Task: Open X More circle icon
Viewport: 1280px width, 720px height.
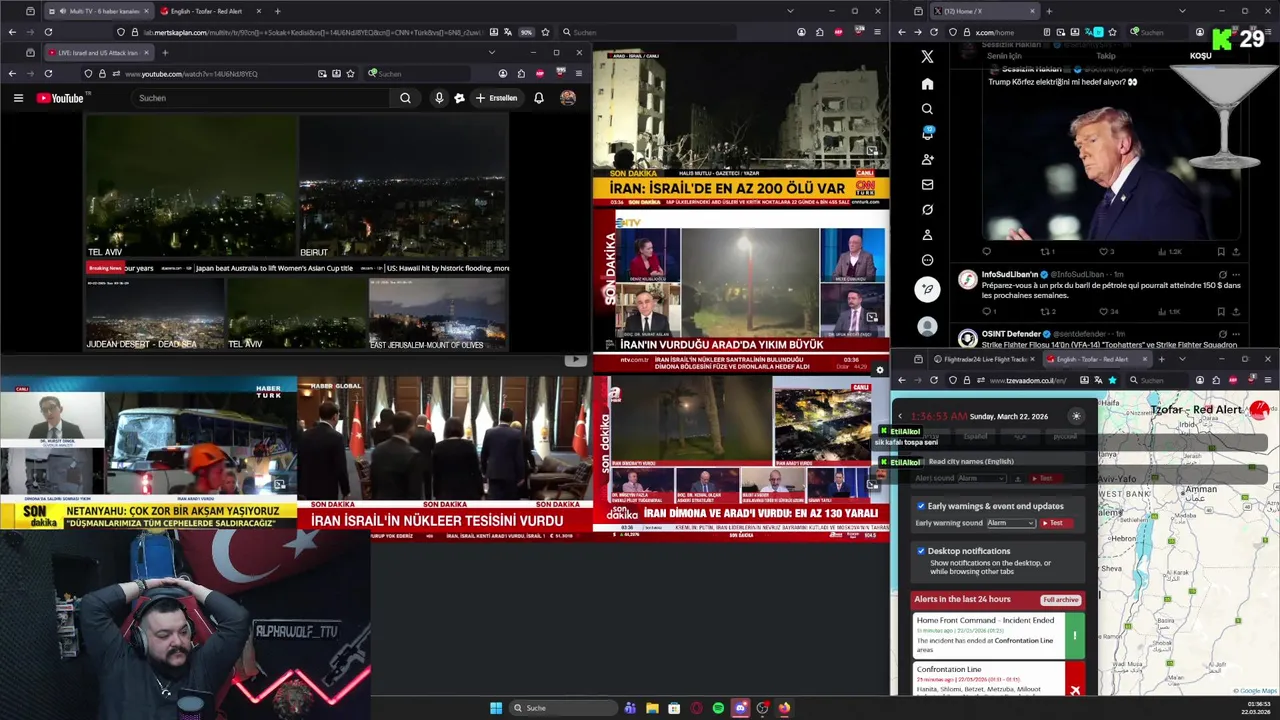Action: coord(927,260)
